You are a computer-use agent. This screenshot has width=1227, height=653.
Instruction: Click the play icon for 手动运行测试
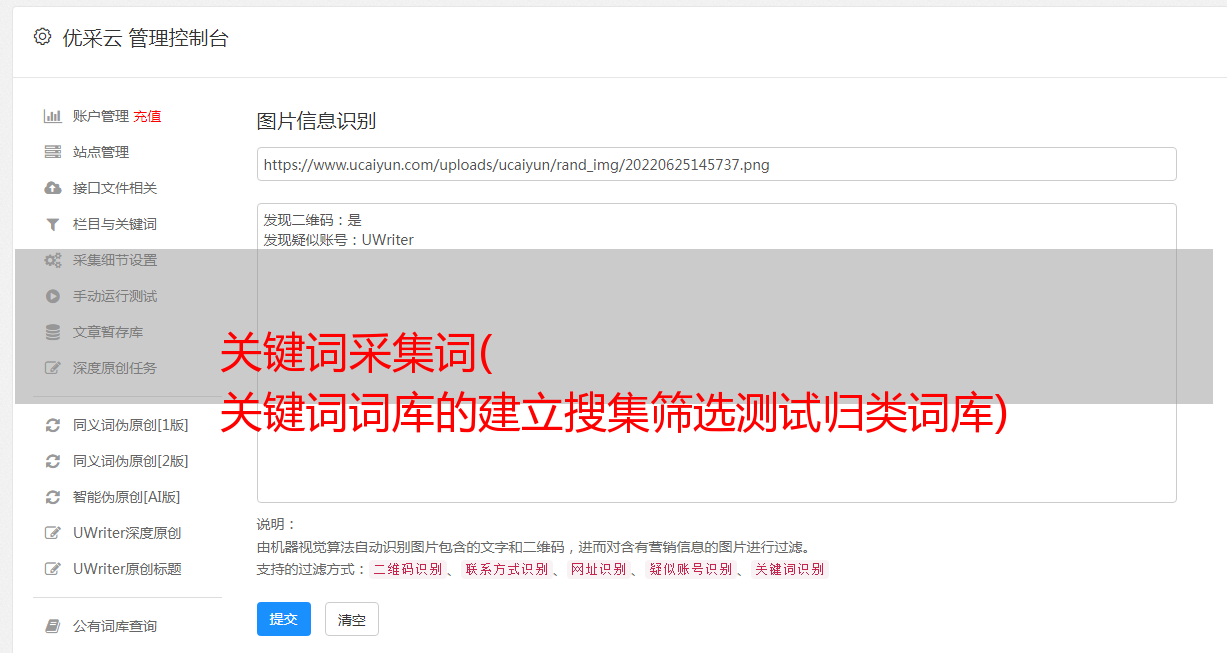[x=53, y=296]
